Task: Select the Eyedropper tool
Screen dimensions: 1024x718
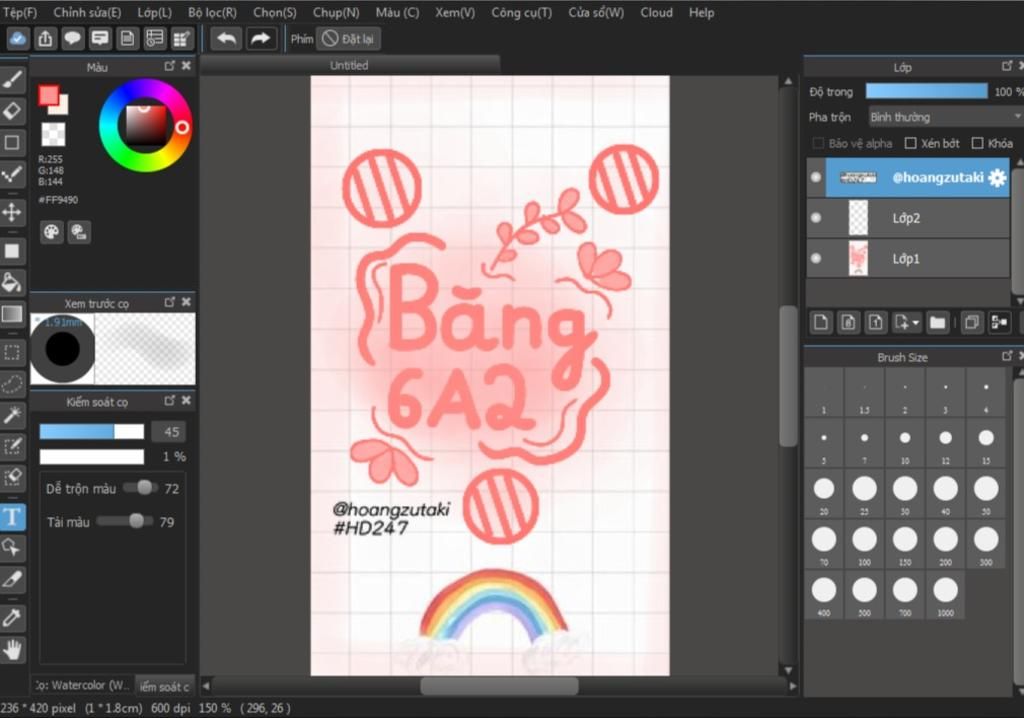Action: coord(12,617)
